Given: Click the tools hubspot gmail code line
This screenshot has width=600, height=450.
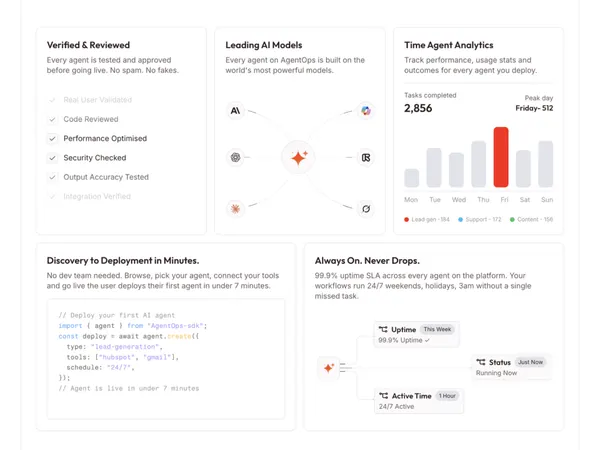Looking at the screenshot, I should (x=122, y=357).
